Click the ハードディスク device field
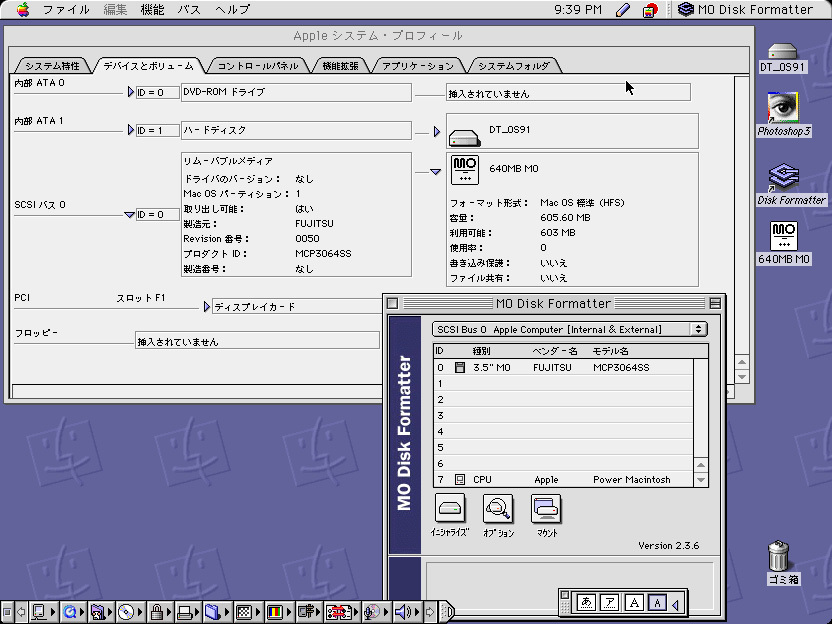Image resolution: width=832 pixels, height=624 pixels. tap(296, 130)
